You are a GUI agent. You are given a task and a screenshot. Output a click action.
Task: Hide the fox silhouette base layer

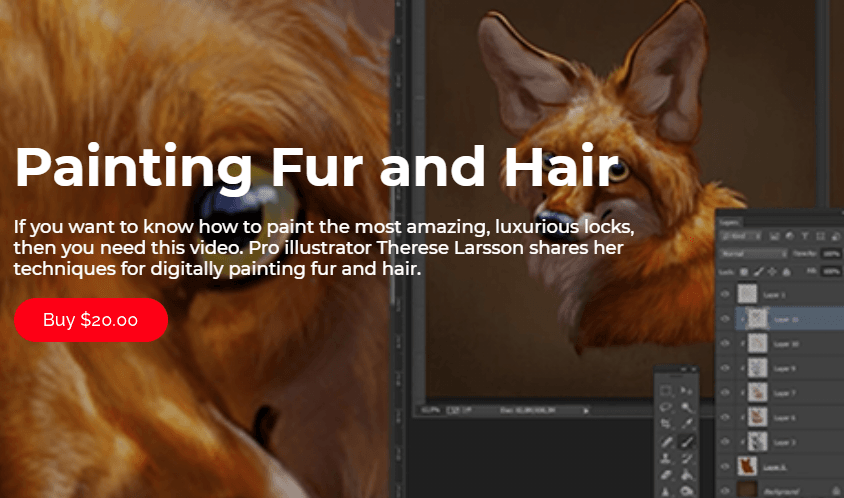[x=725, y=467]
